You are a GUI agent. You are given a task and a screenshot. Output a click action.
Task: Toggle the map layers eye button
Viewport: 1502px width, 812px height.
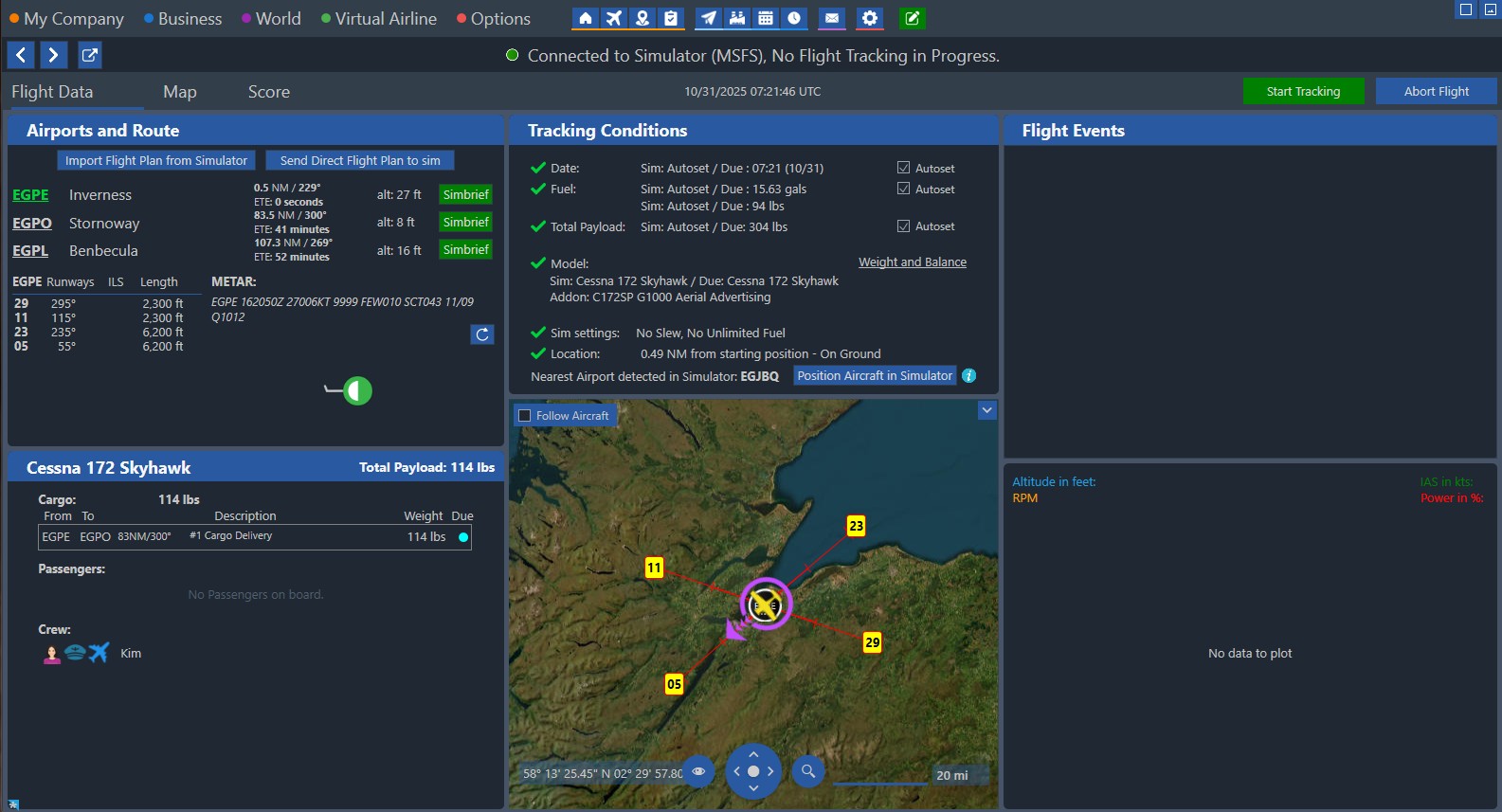pyautogui.click(x=698, y=771)
